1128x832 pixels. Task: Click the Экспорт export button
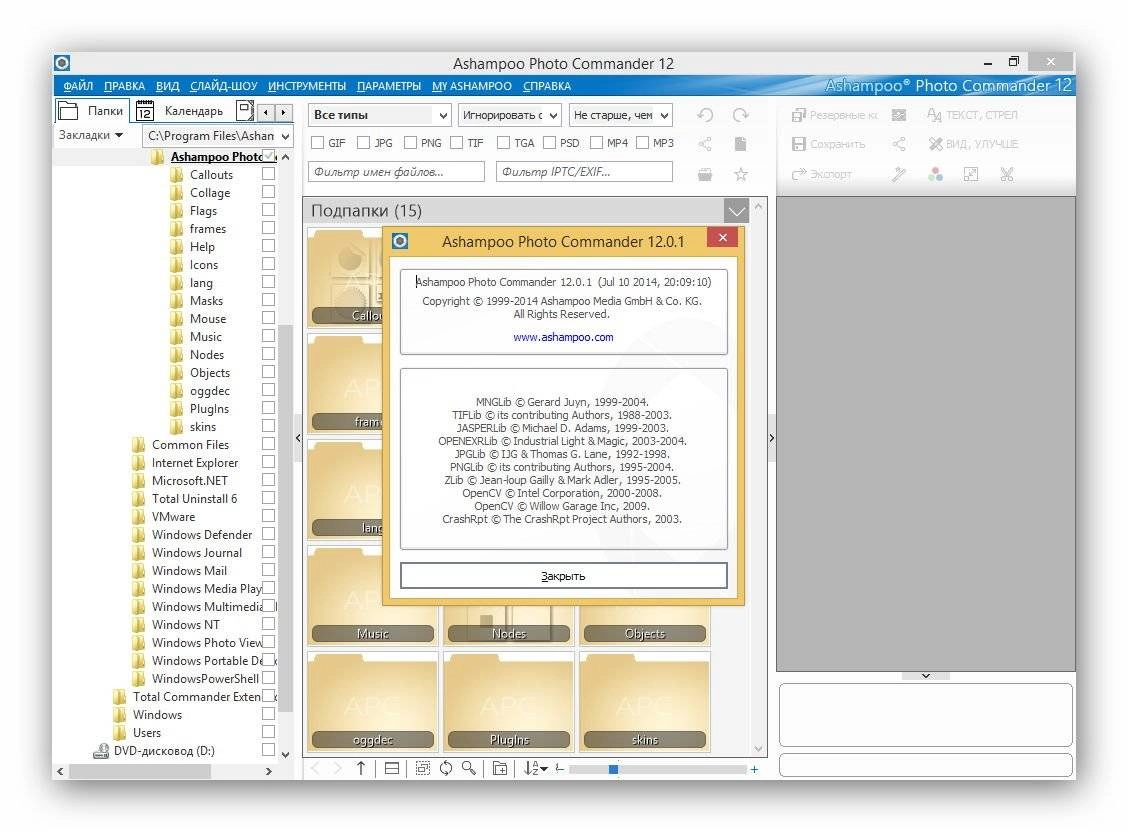[x=822, y=174]
